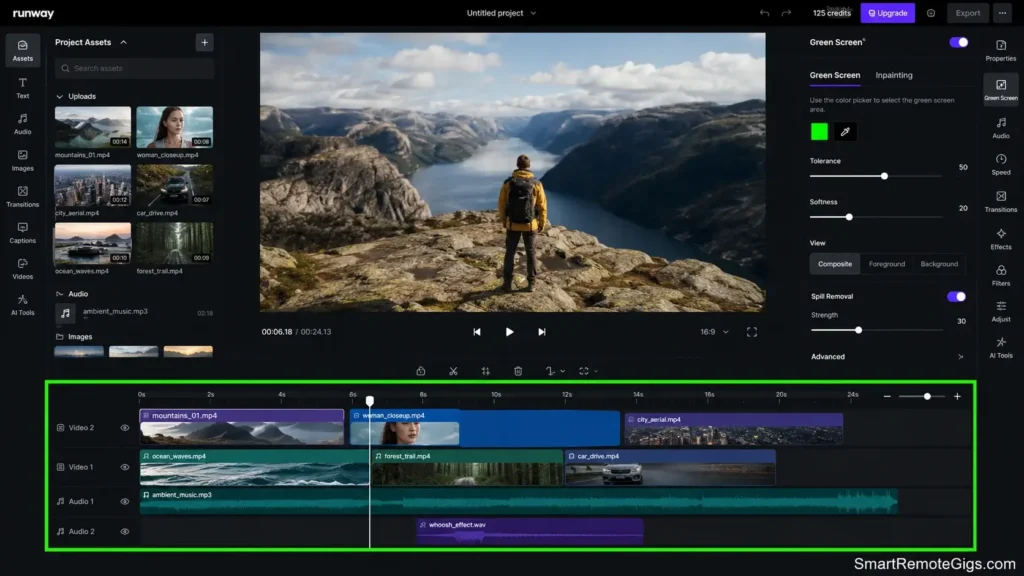This screenshot has height=576, width=1024.
Task: Click the runway logo
Action: click(x=33, y=13)
